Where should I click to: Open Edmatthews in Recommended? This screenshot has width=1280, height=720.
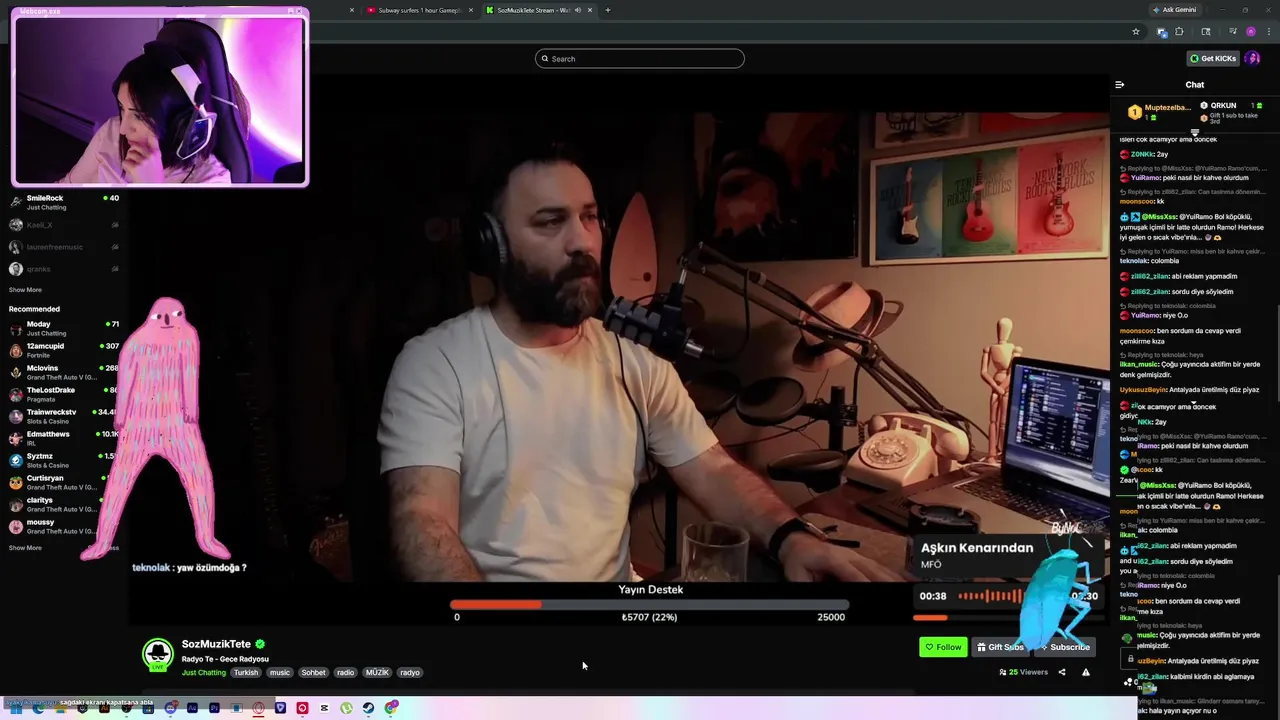point(64,438)
